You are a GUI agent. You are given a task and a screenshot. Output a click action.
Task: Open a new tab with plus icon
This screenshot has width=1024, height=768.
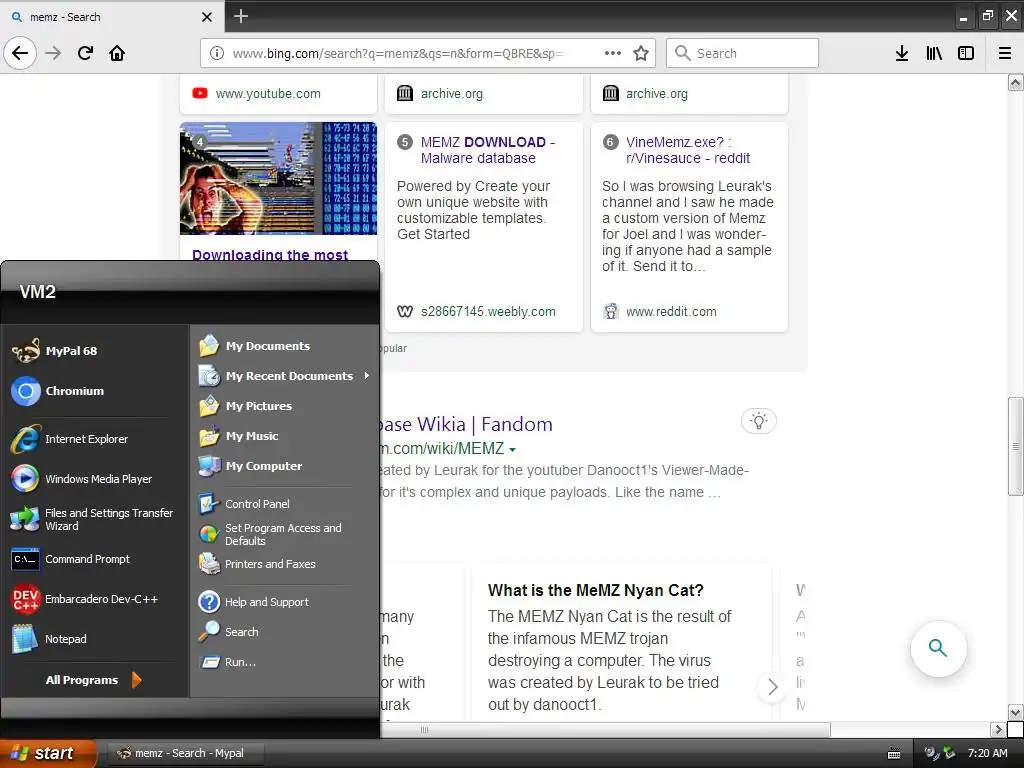coord(241,16)
